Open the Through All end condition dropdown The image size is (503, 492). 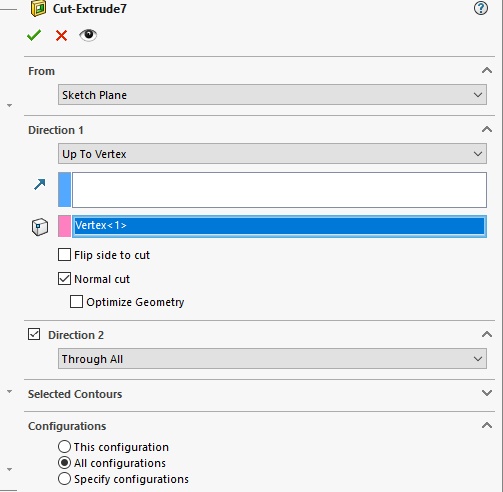[x=272, y=359]
